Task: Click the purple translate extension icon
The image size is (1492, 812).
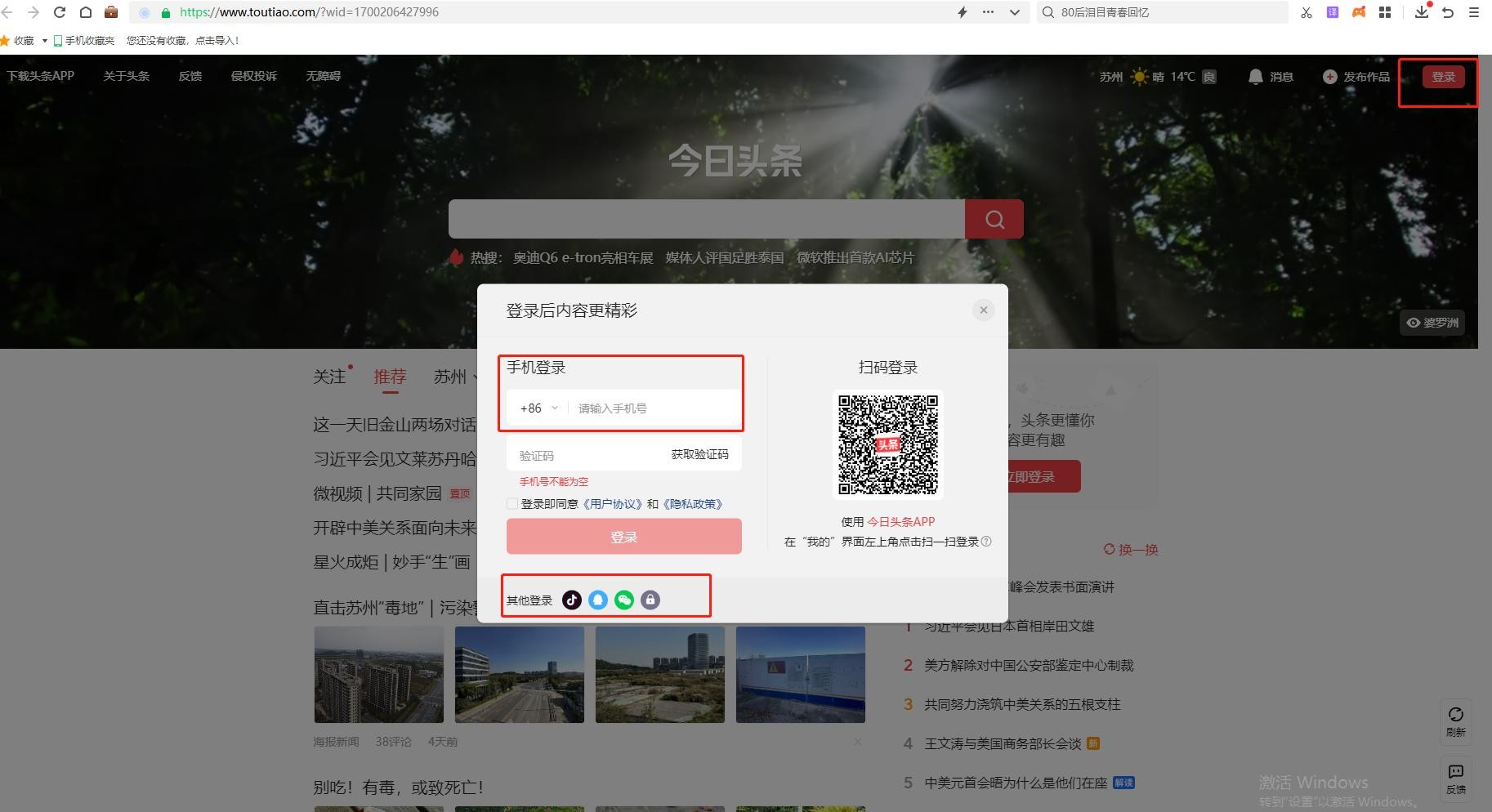Action: coord(1333,12)
